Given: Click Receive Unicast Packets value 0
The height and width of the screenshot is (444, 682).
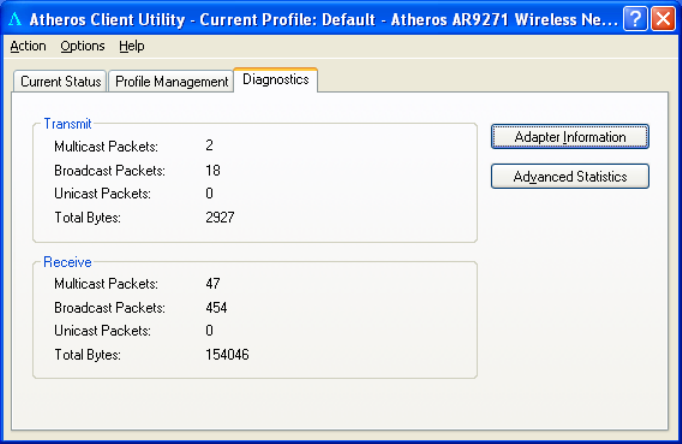Looking at the screenshot, I should tap(209, 330).
